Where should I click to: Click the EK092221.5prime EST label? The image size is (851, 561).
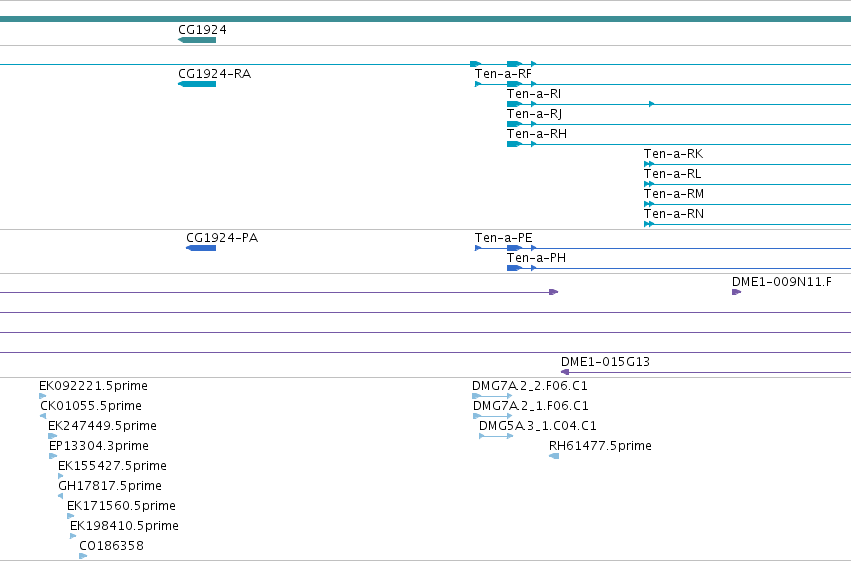point(93,386)
